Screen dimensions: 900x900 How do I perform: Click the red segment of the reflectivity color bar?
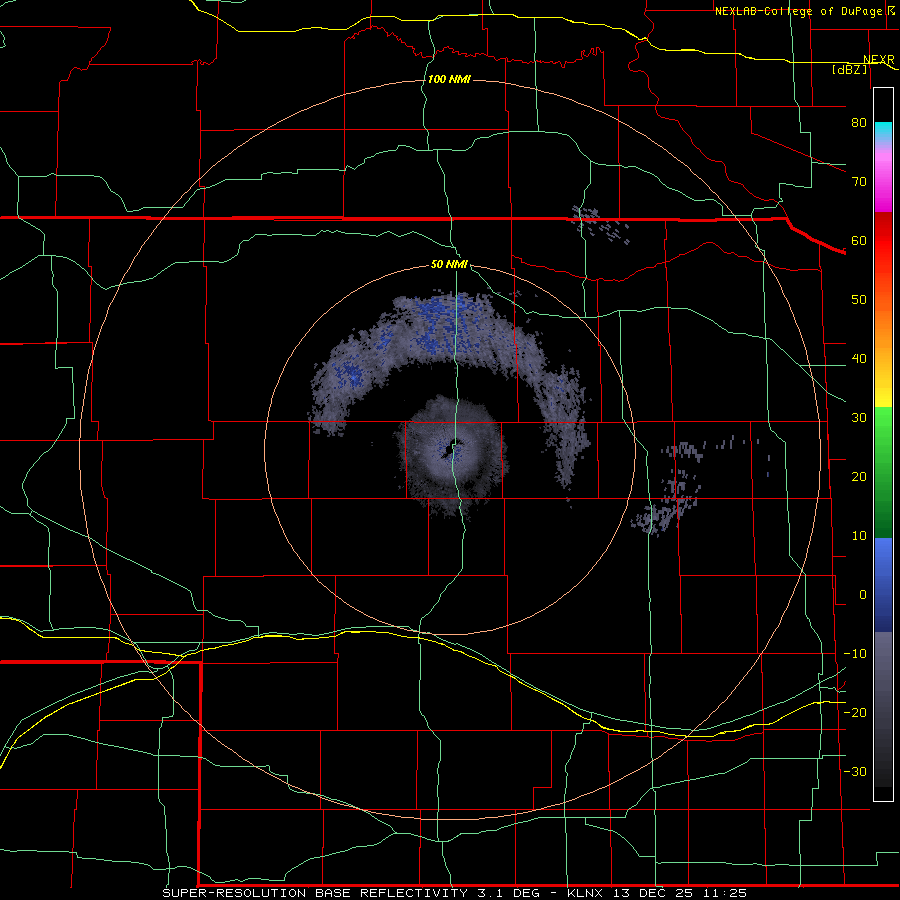click(x=883, y=241)
